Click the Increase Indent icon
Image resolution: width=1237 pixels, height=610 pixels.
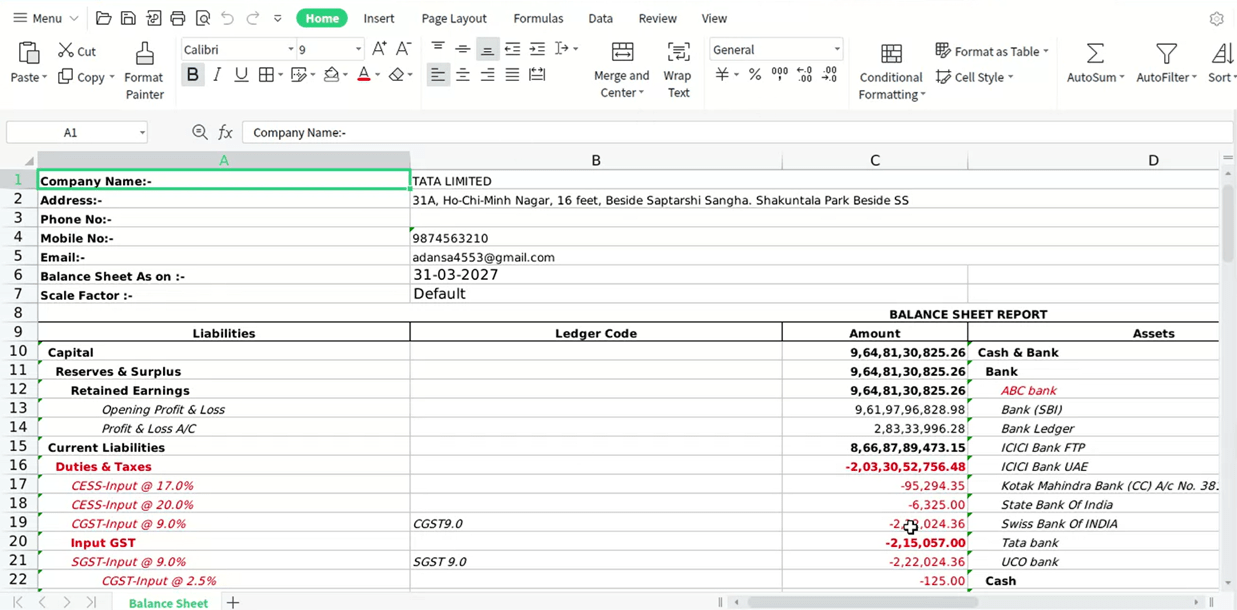[537, 48]
